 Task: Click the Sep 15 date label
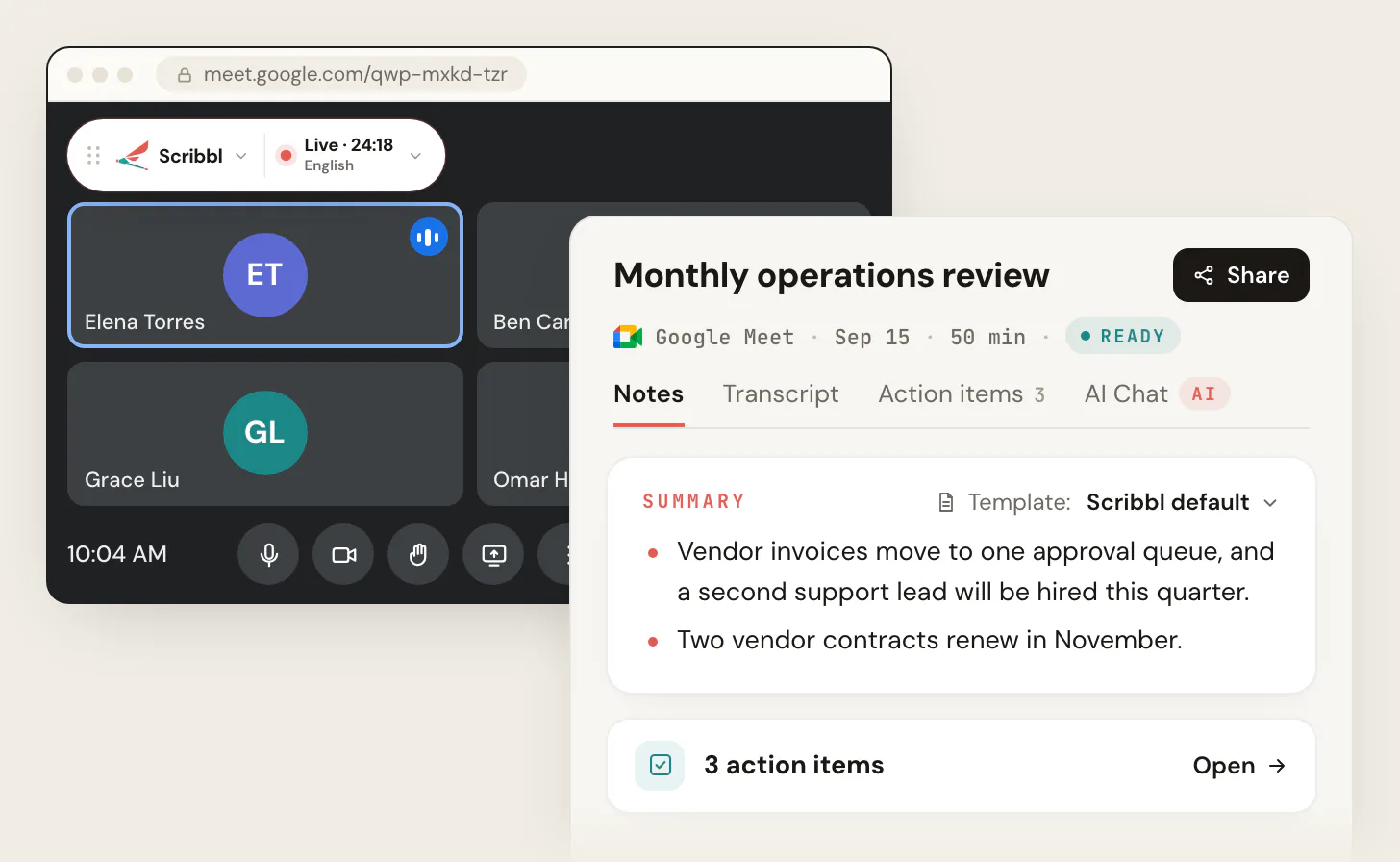tap(872, 337)
